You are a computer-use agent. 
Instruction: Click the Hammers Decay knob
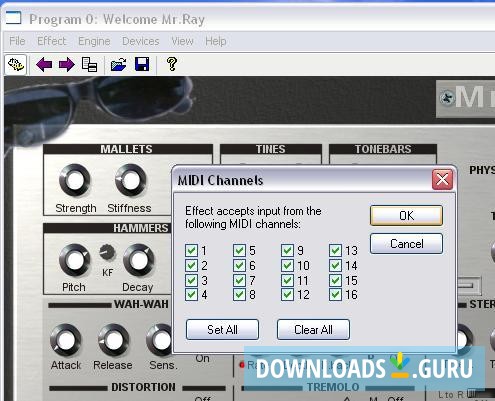pos(139,260)
